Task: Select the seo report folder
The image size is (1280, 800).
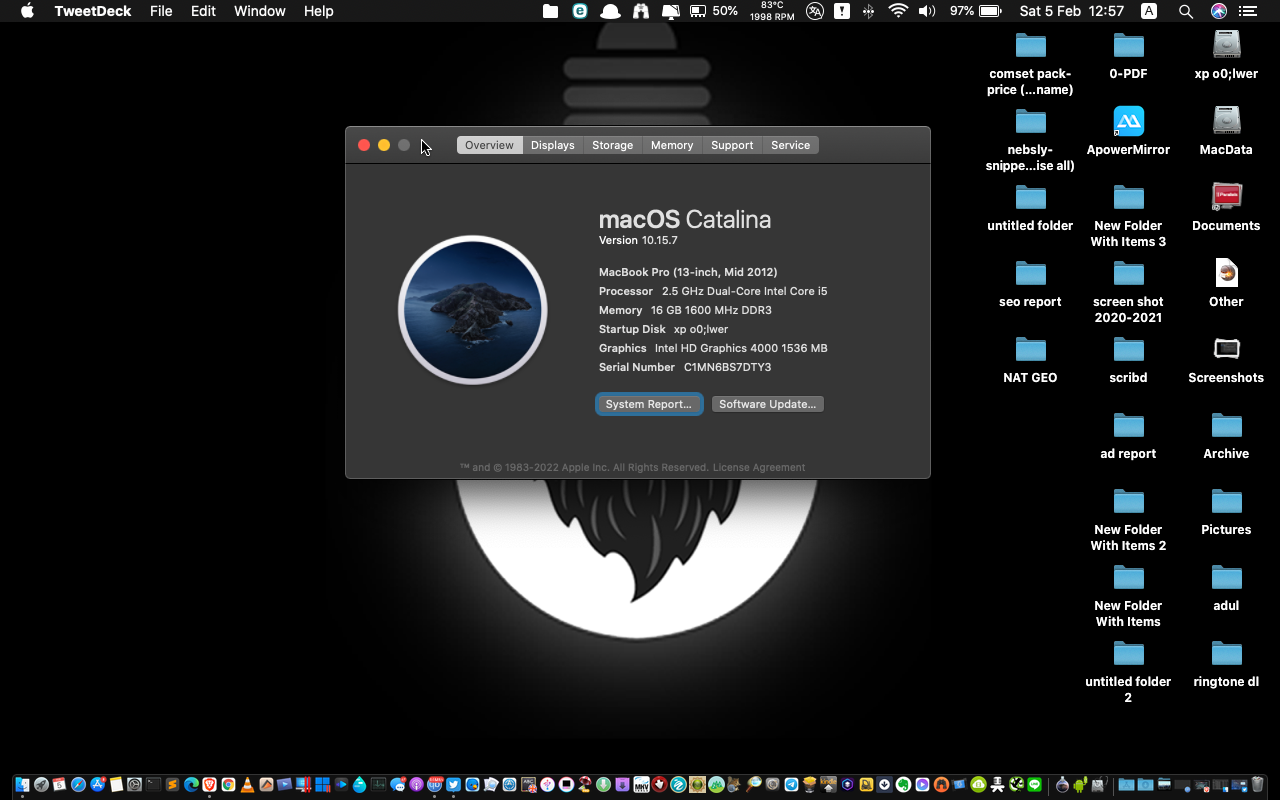Action: 1030,284
